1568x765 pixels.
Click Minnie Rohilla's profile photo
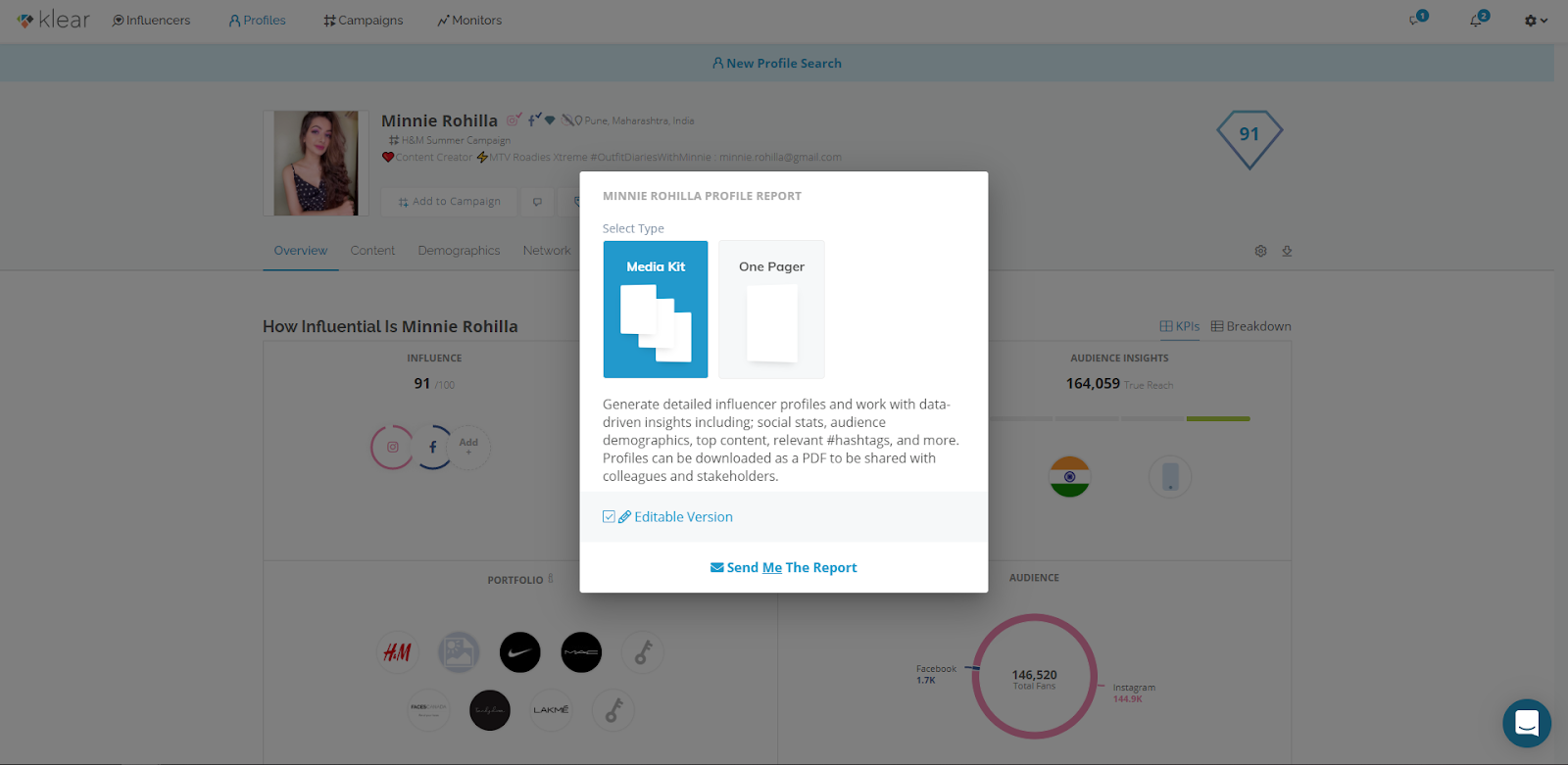[x=316, y=163]
